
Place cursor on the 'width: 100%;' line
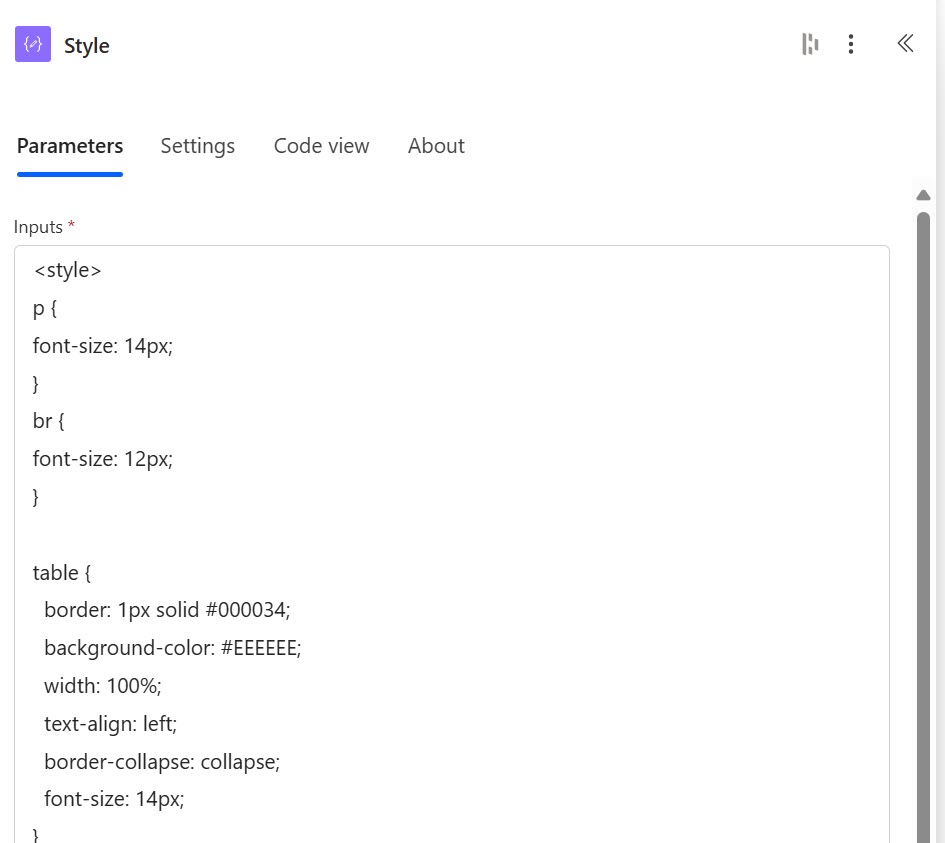click(x=102, y=686)
